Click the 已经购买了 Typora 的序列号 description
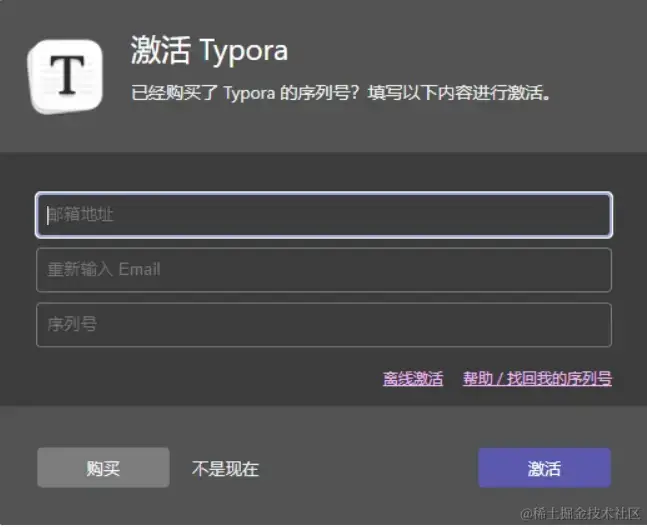Image resolution: width=647 pixels, height=527 pixels. (x=341, y=93)
